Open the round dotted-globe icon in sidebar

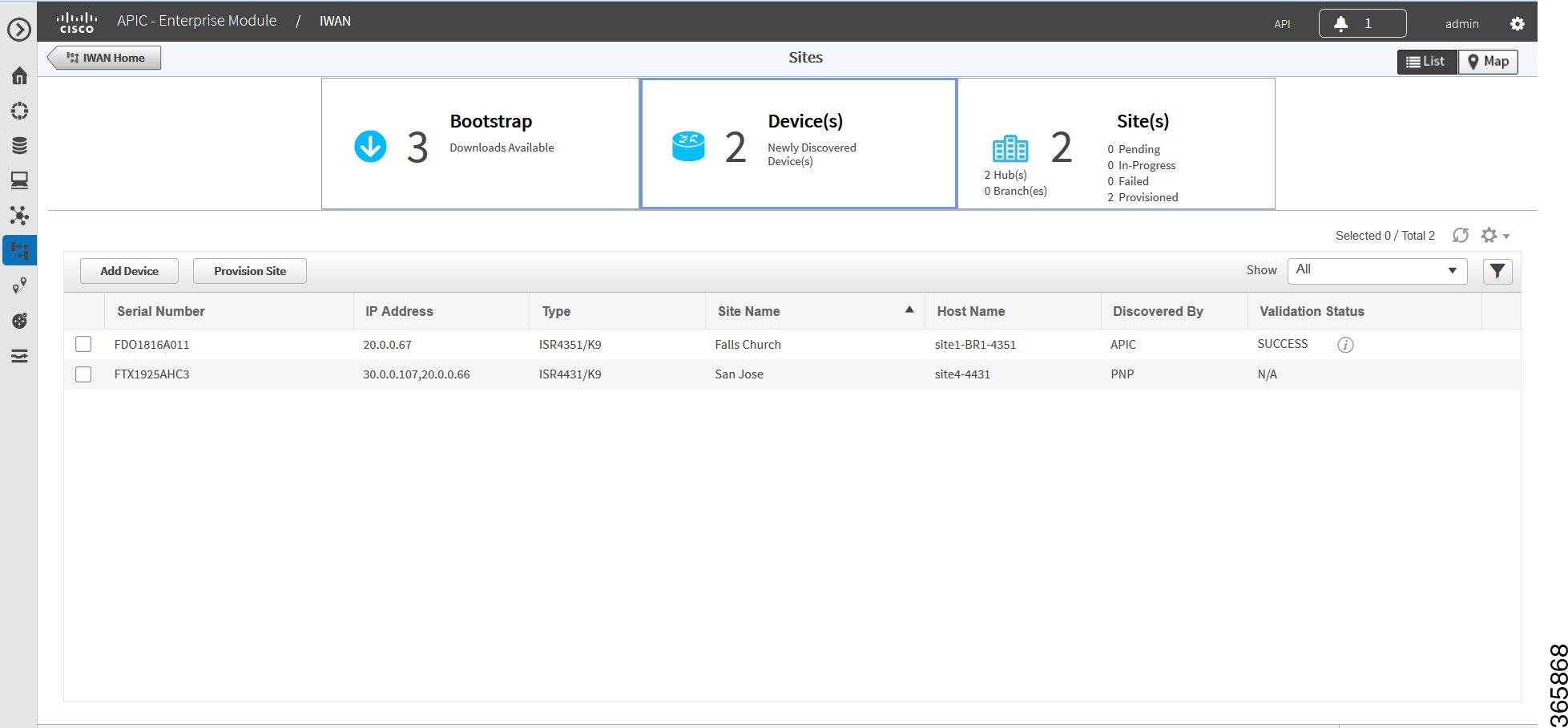click(19, 321)
